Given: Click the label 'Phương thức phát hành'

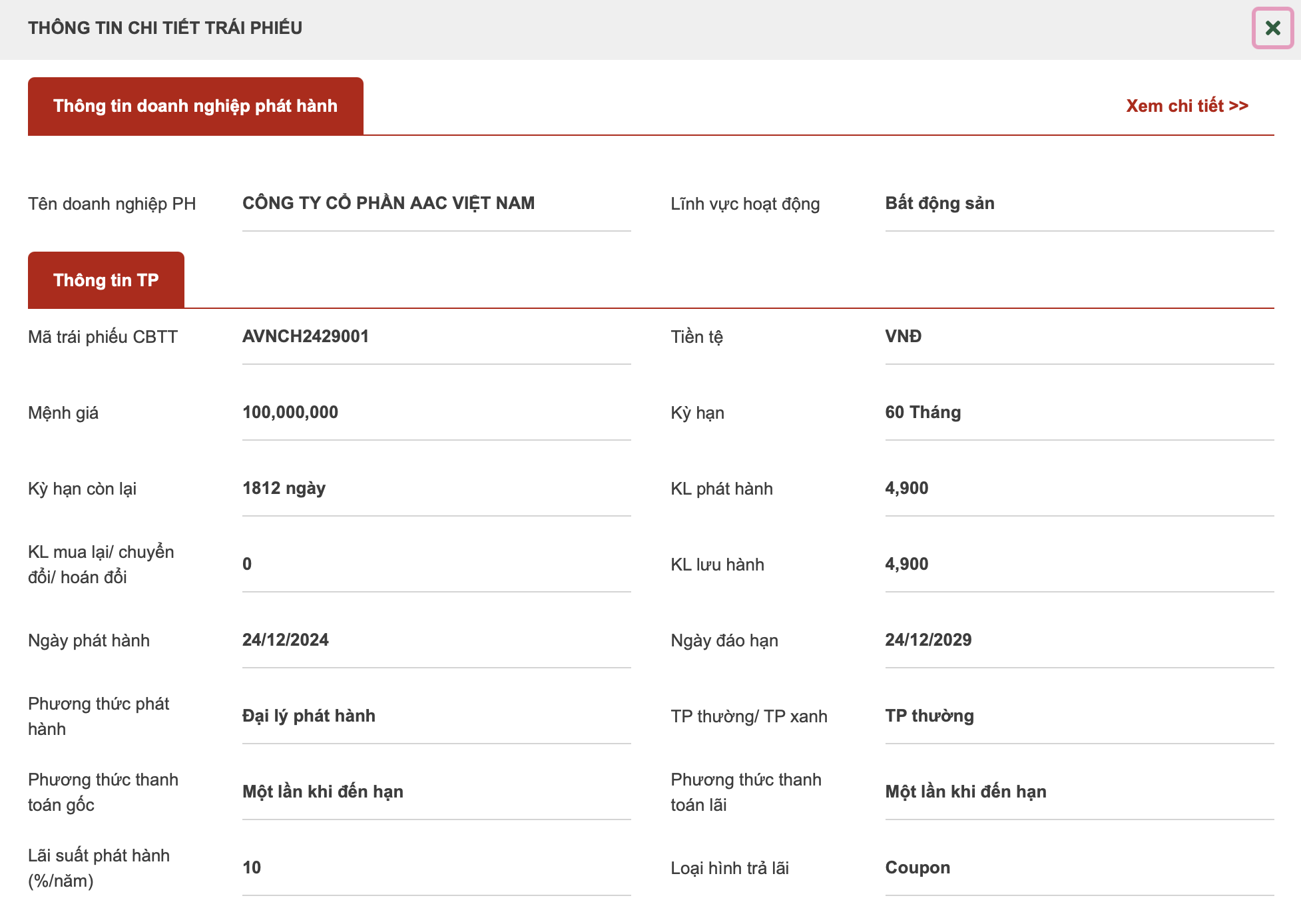Looking at the screenshot, I should [99, 716].
